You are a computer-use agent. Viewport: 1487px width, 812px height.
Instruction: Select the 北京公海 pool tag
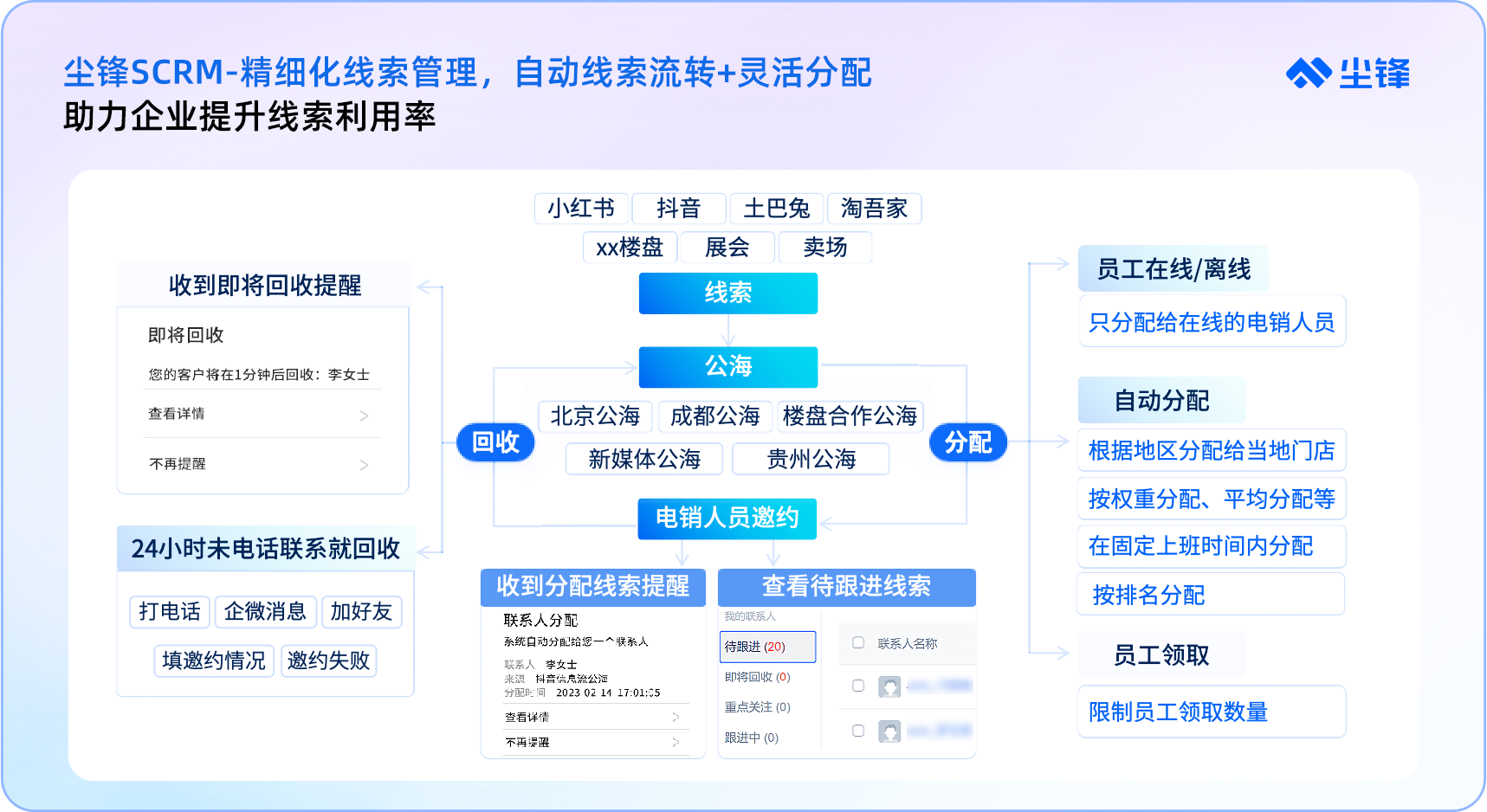595,416
